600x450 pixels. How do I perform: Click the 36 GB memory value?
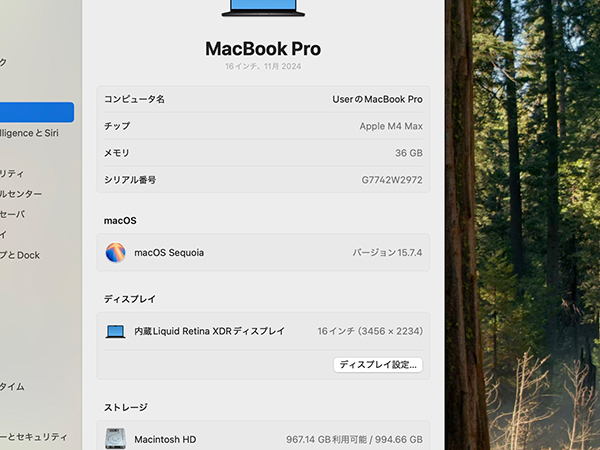[x=408, y=153]
